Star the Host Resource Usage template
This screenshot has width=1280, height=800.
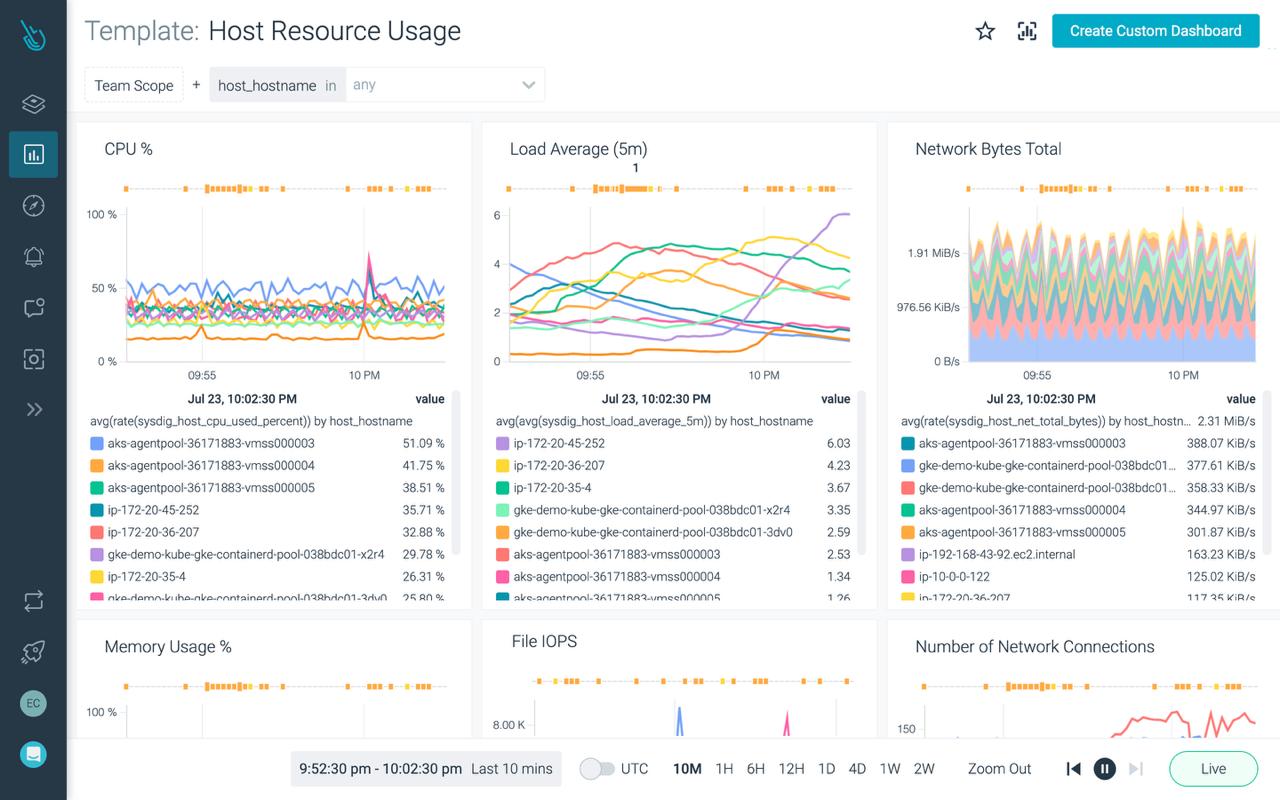coord(985,31)
